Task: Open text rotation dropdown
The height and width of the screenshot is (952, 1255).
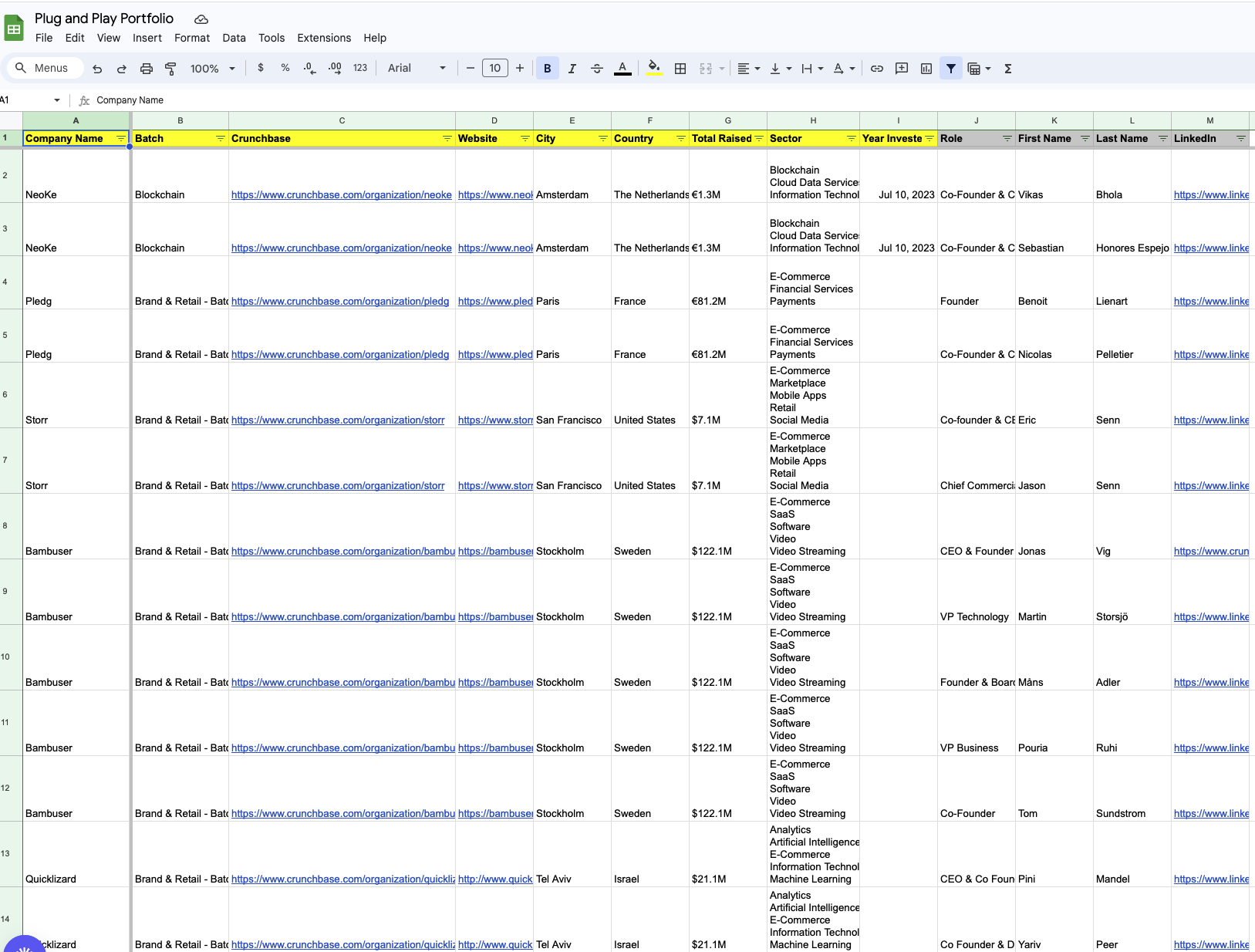Action: pos(844,69)
